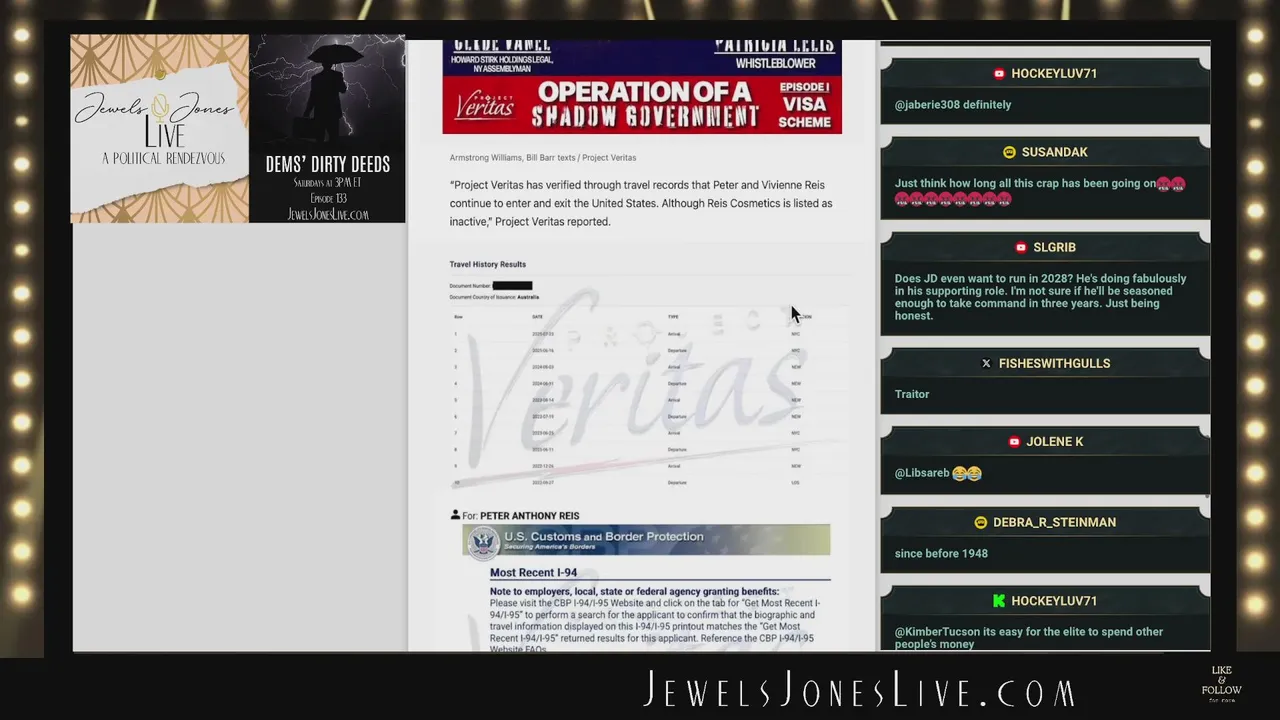Click the 'LIKE & FOLLOW' badge
Screen dimensions: 1280x720
tap(1221, 683)
